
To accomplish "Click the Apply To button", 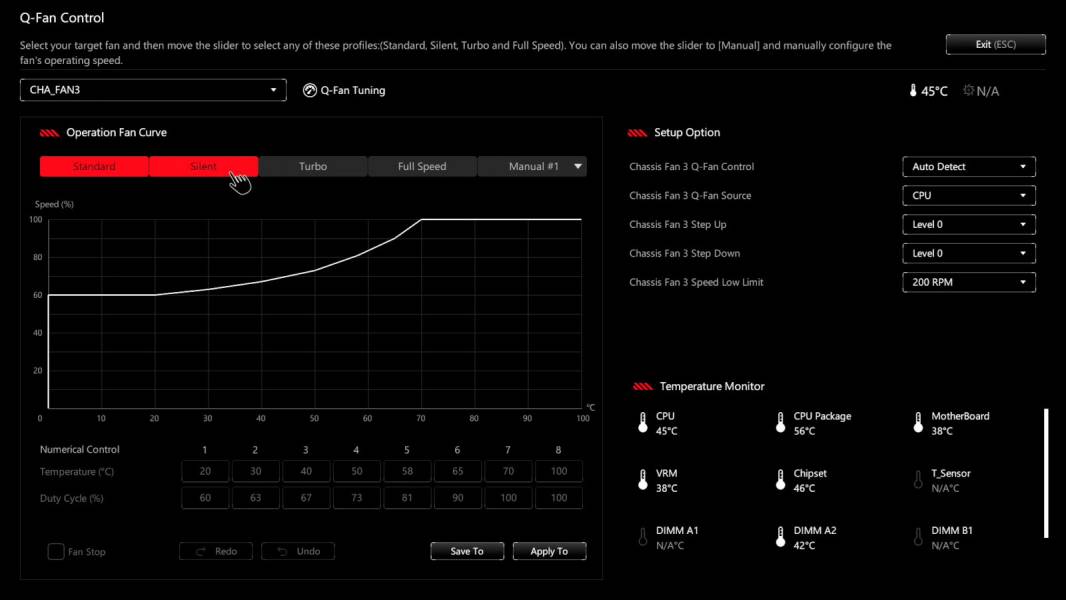I will [x=549, y=551].
